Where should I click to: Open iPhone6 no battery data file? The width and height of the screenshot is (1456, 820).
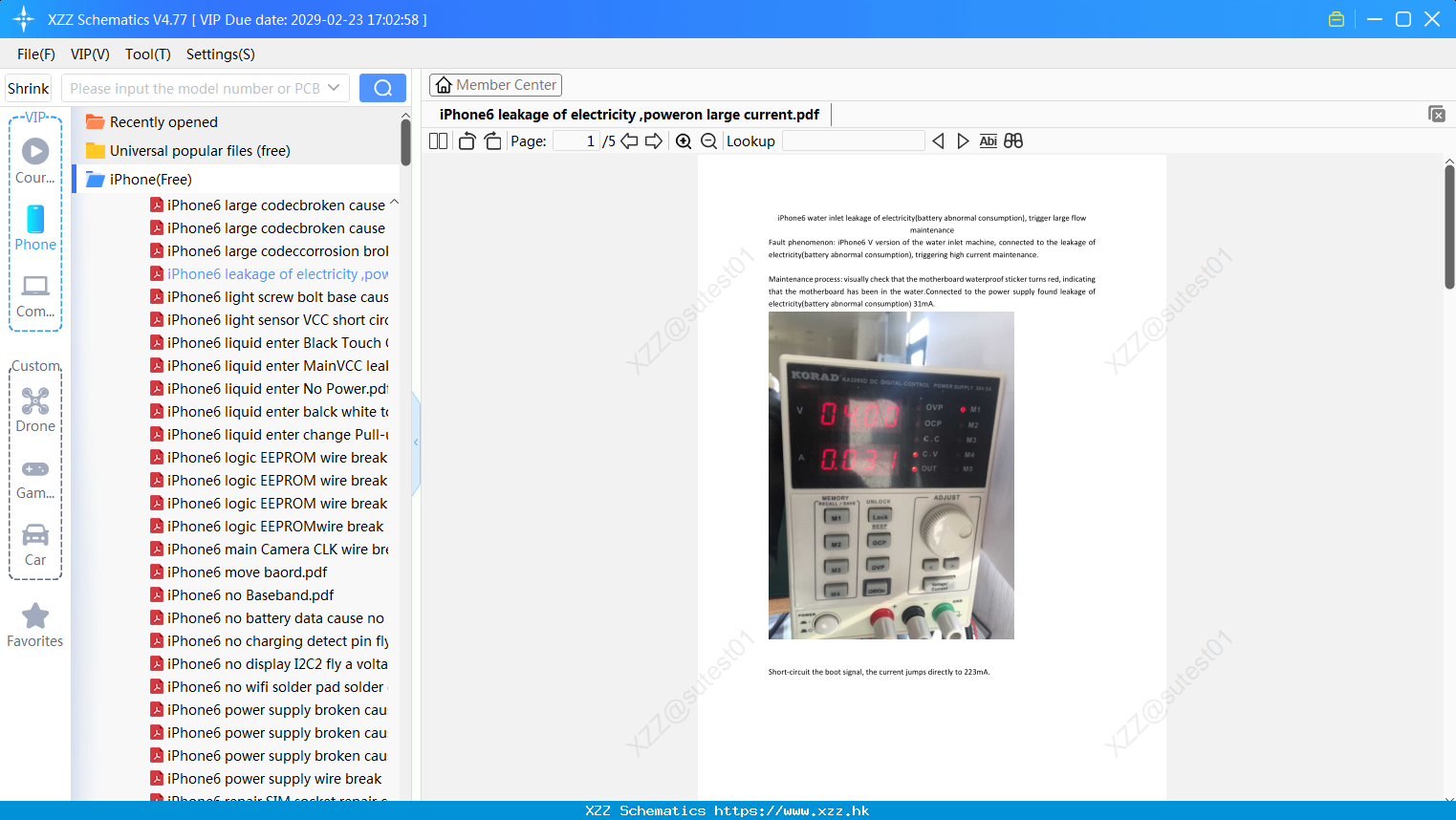coord(268,618)
